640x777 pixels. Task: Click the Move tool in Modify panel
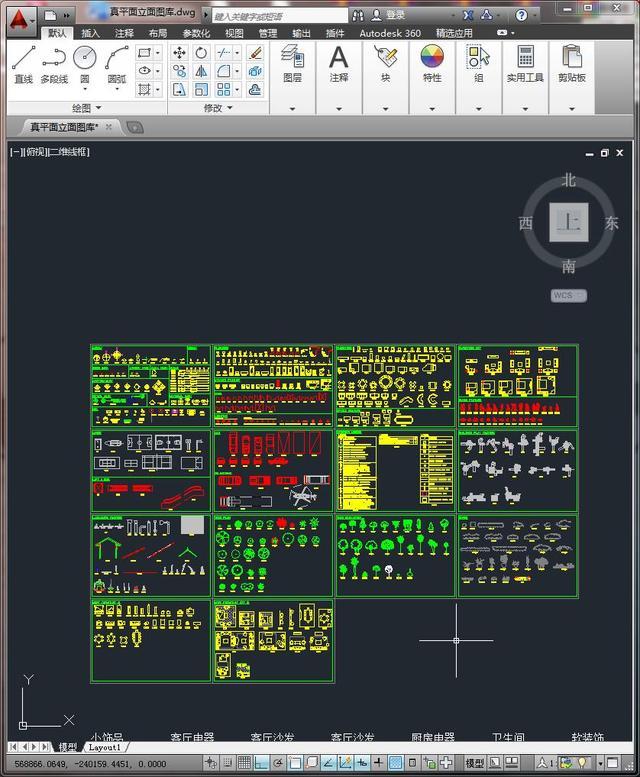[x=180, y=53]
